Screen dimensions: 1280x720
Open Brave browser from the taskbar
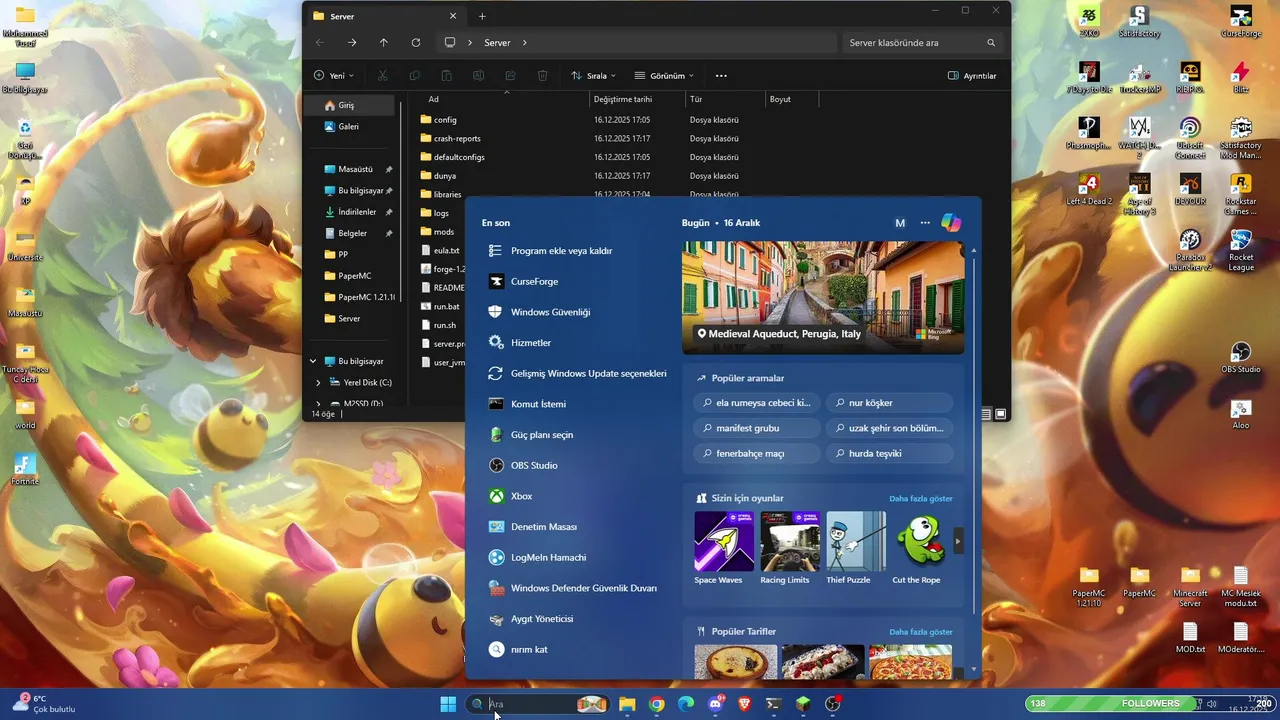coord(744,704)
